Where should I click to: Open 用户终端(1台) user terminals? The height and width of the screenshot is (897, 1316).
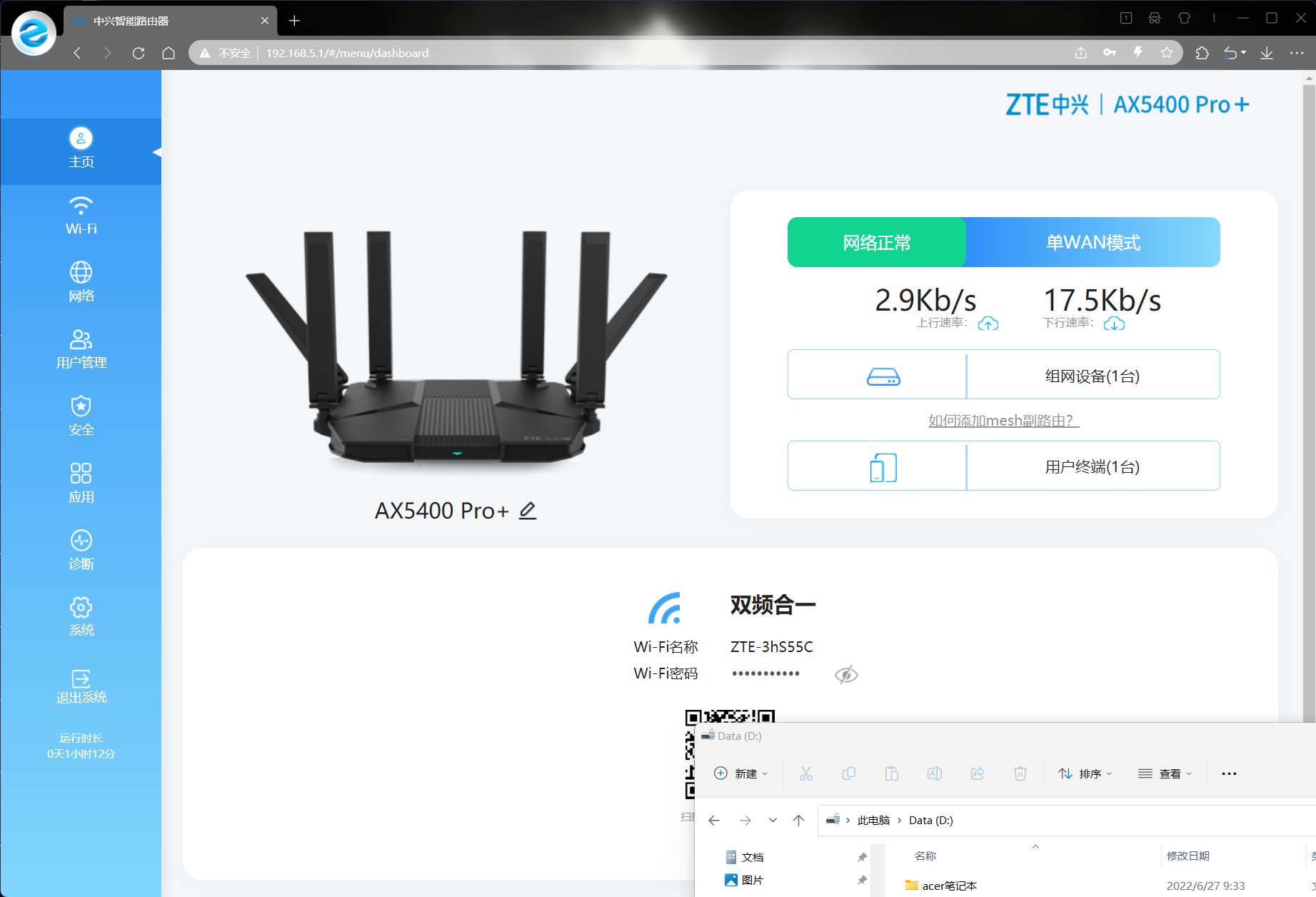[x=1093, y=467]
